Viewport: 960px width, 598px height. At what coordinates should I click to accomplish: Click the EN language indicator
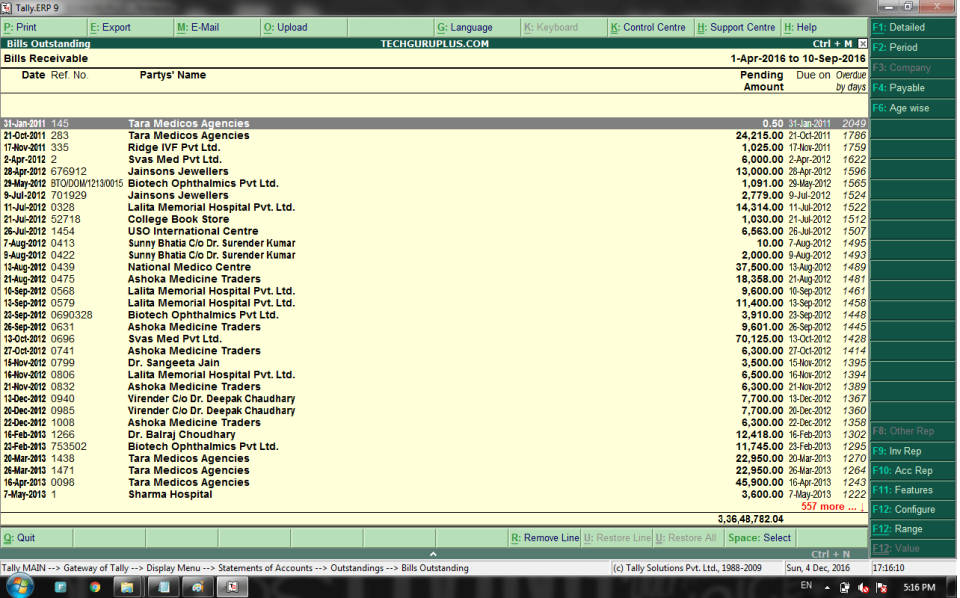pyautogui.click(x=806, y=586)
